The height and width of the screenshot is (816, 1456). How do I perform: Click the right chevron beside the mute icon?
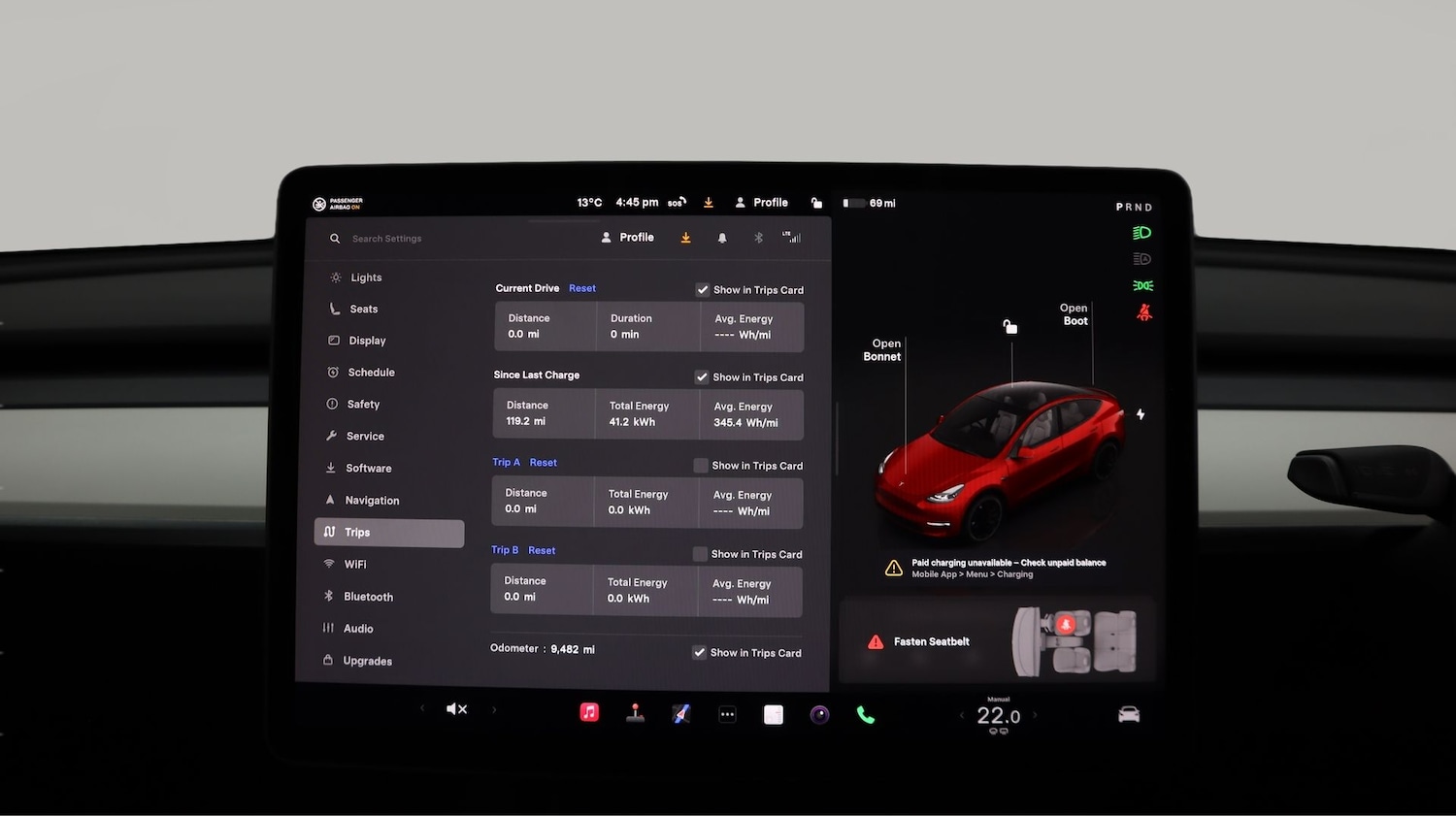coord(494,709)
